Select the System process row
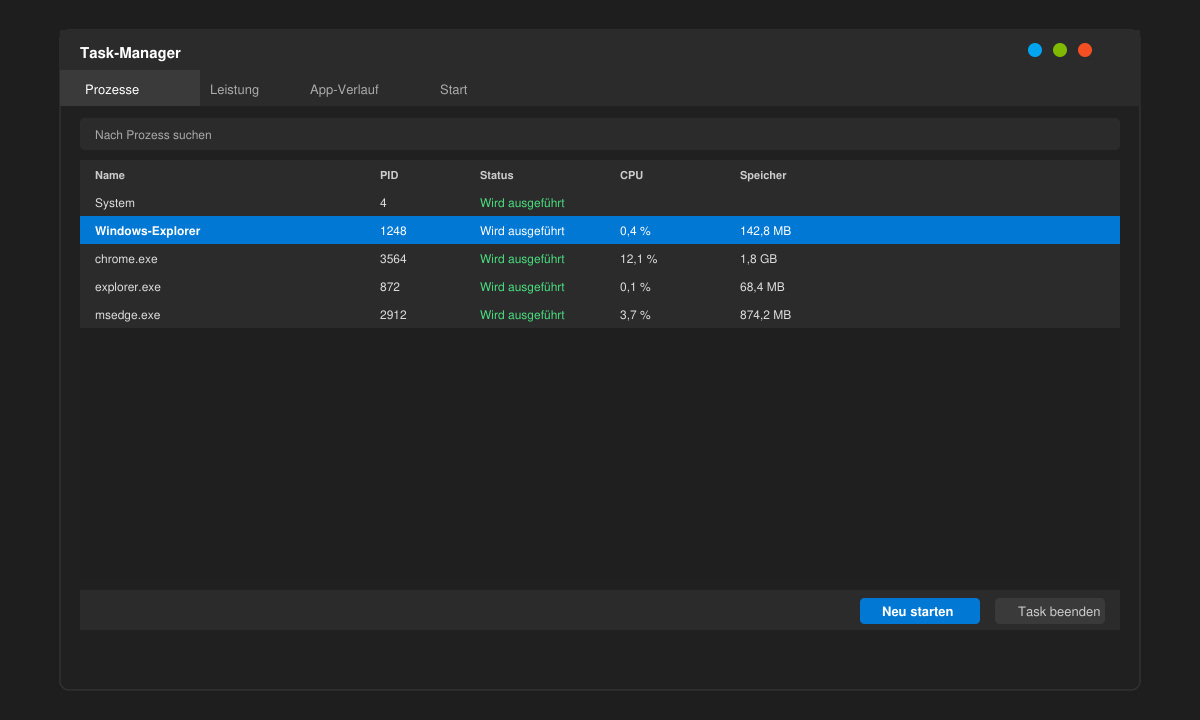Viewport: 1200px width, 720px height. 600,202
